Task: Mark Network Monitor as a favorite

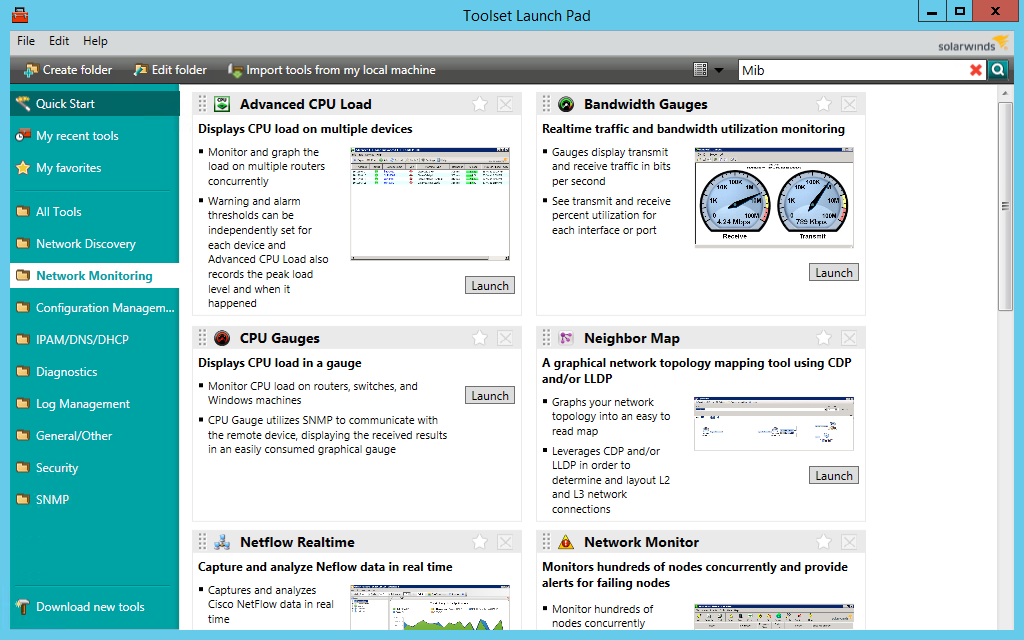Action: point(823,541)
